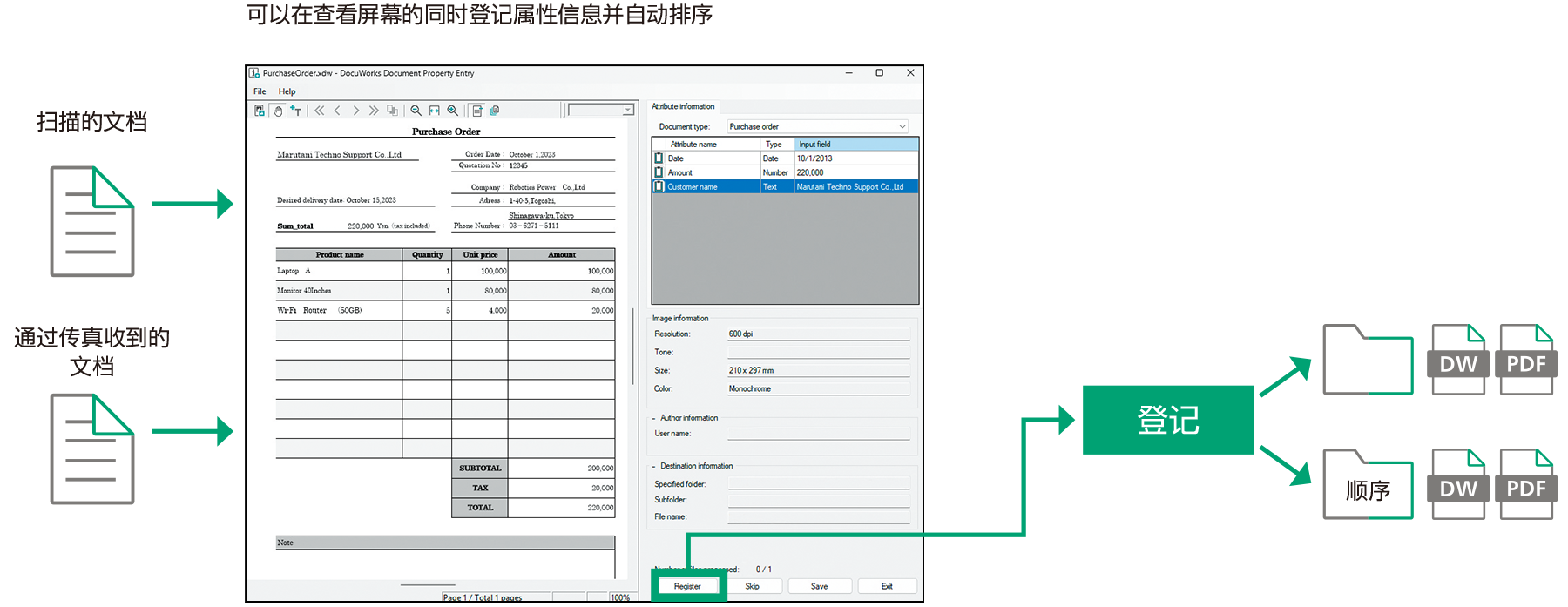Click the text selection tool icon

click(x=296, y=111)
